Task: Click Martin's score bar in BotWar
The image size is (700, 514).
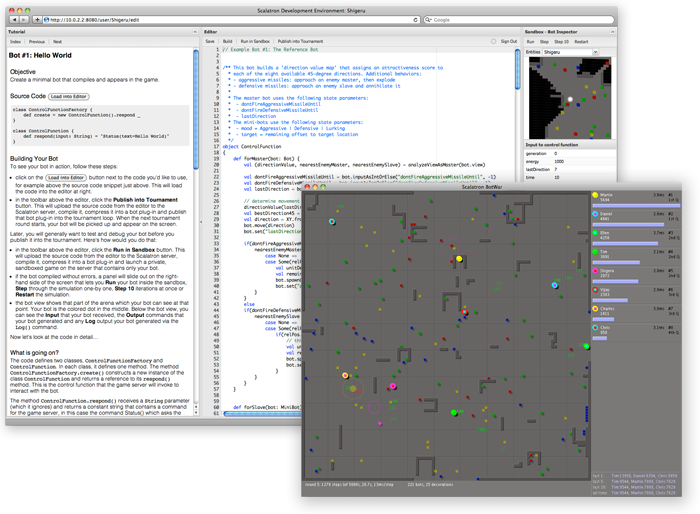Action: click(636, 206)
